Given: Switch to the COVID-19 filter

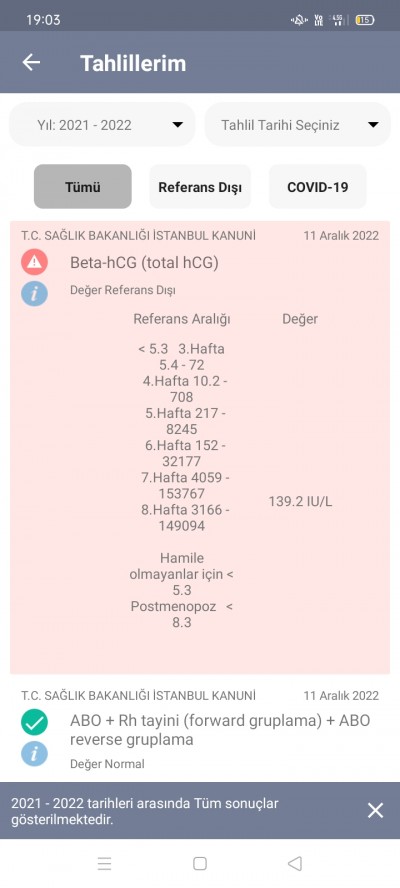Looking at the screenshot, I should (317, 187).
